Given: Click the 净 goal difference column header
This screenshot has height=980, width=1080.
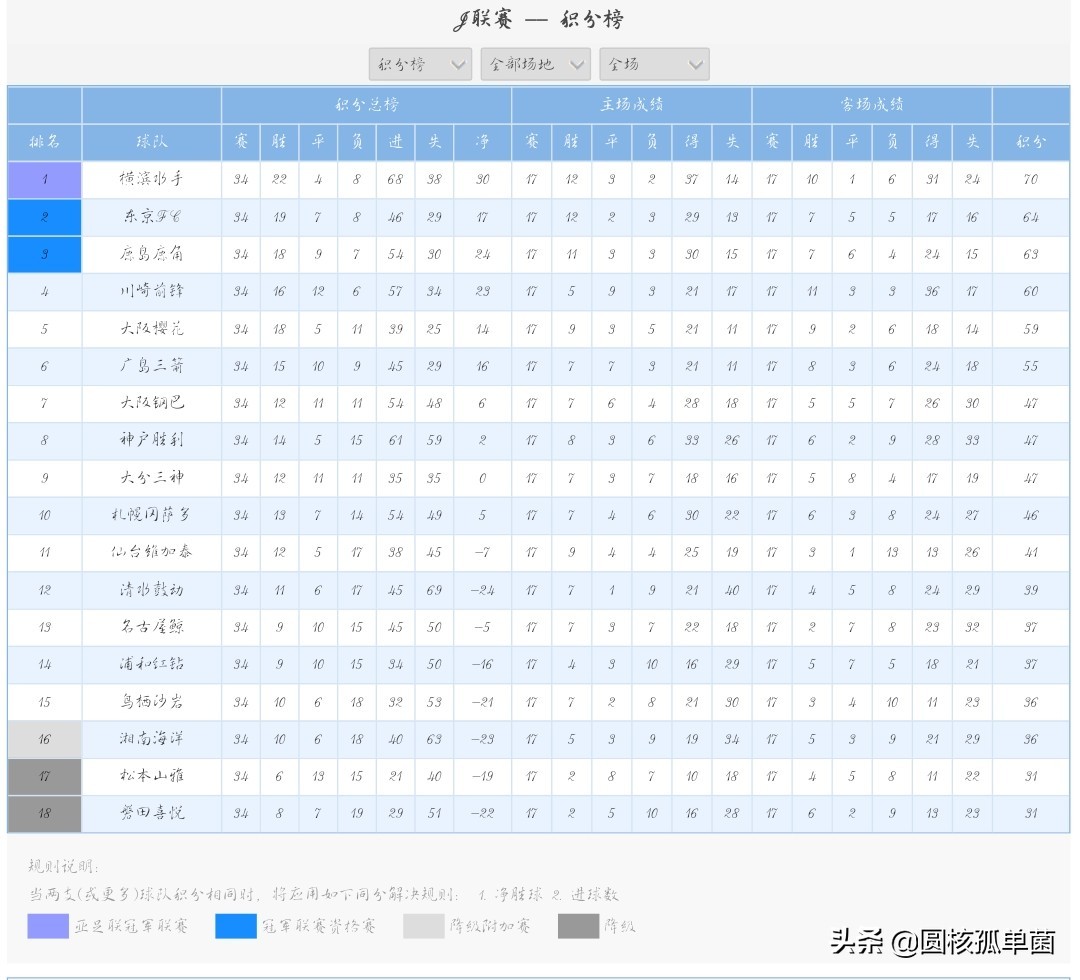Looking at the screenshot, I should click(x=482, y=141).
